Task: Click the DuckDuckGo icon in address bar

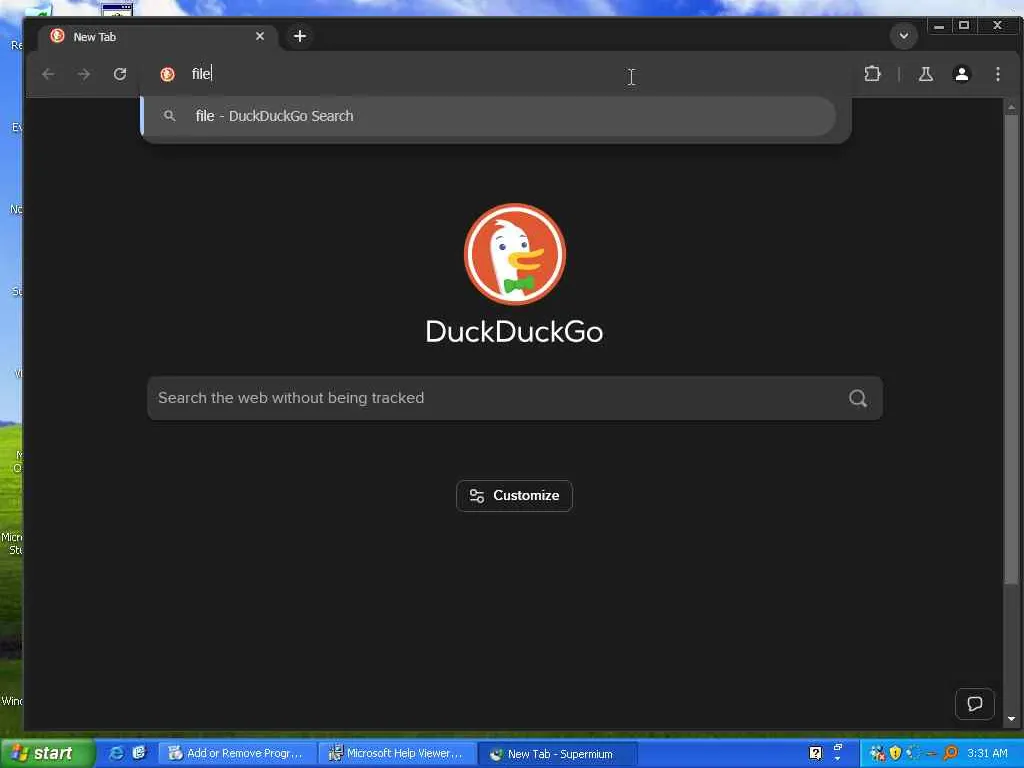Action: pyautogui.click(x=167, y=74)
